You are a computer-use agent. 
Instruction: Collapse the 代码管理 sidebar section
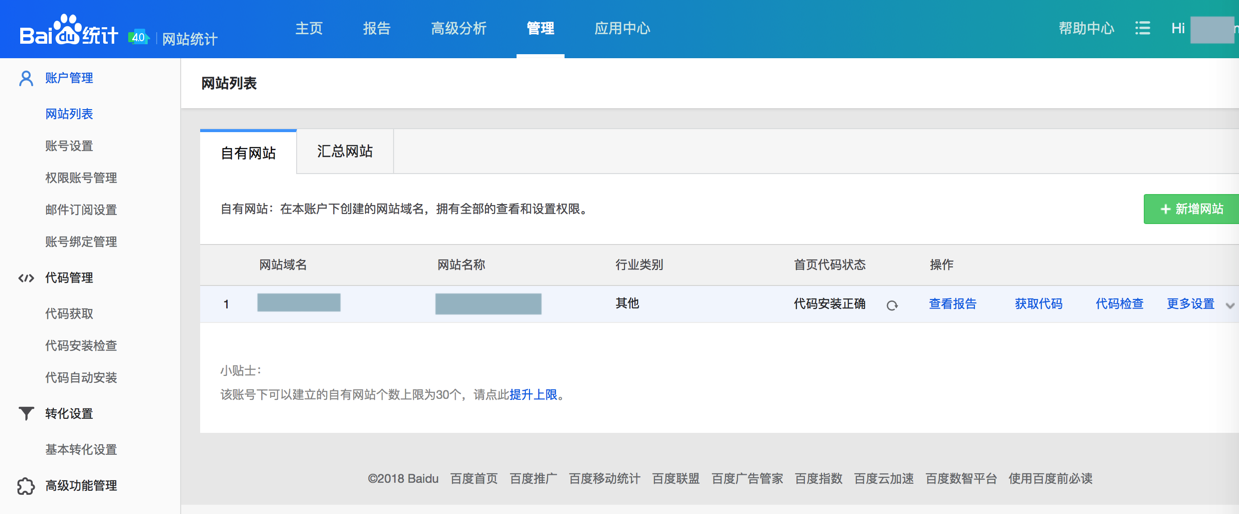[69, 278]
